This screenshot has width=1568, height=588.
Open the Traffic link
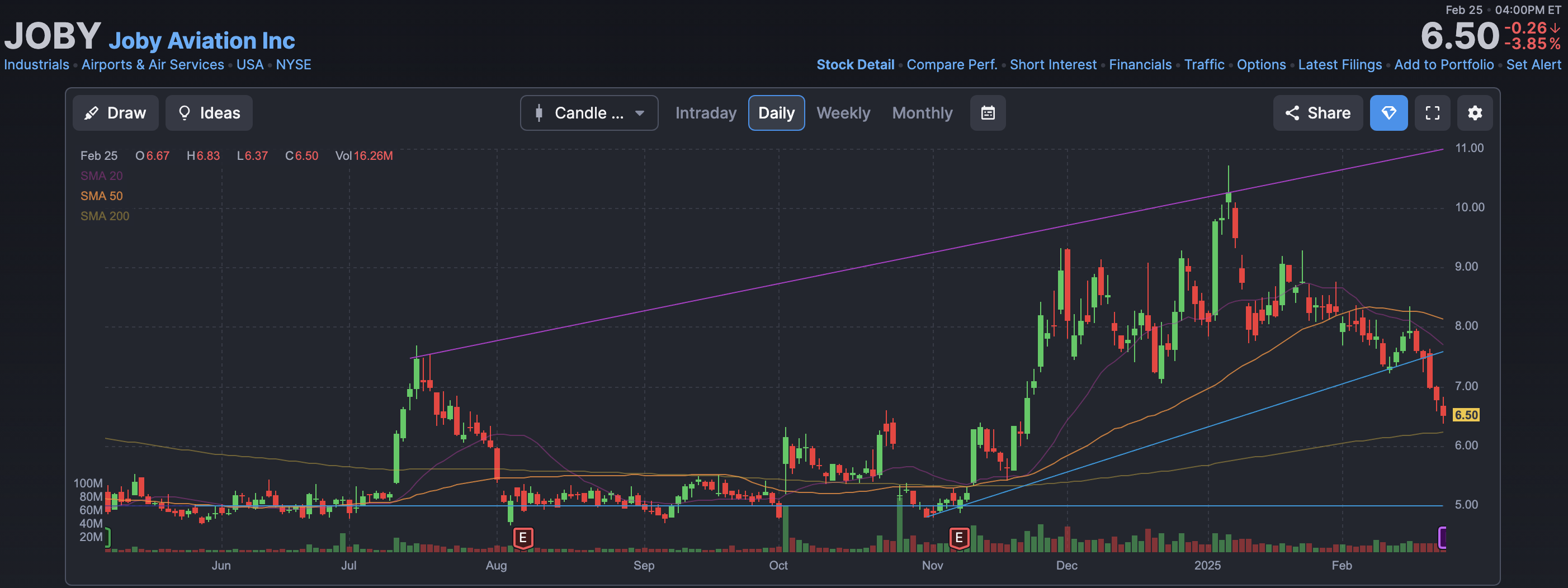(1204, 64)
